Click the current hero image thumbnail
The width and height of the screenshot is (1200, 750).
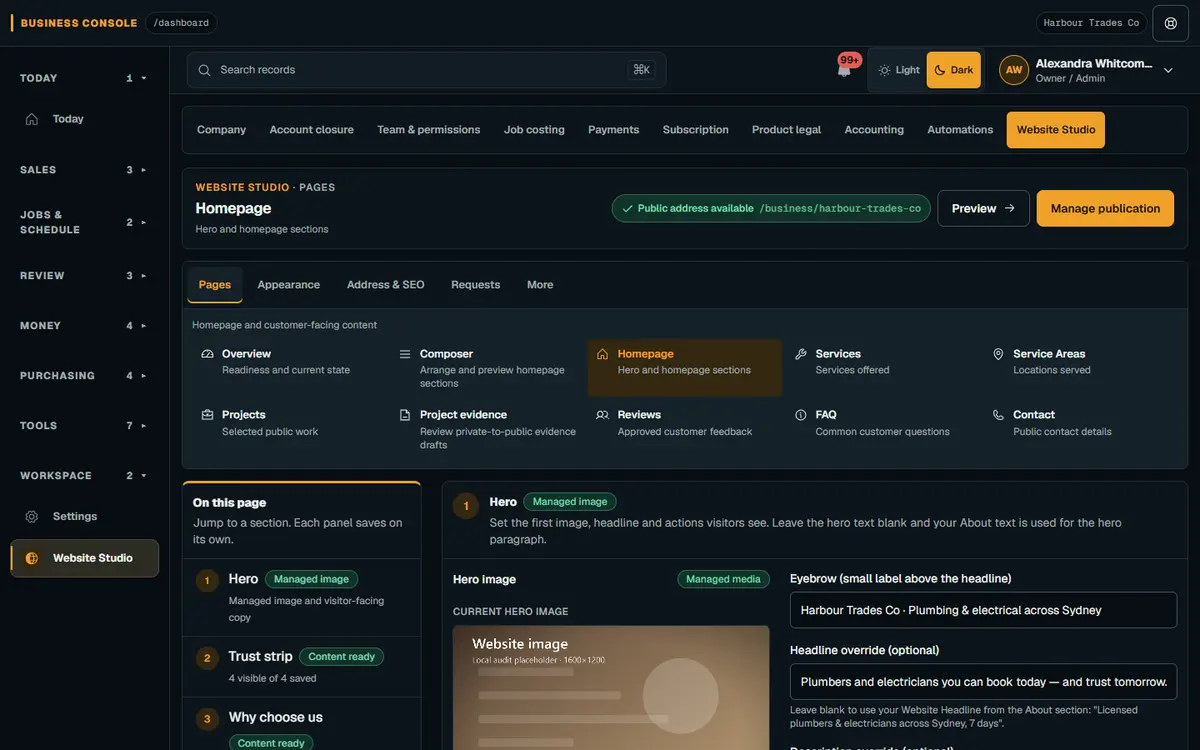pos(611,688)
